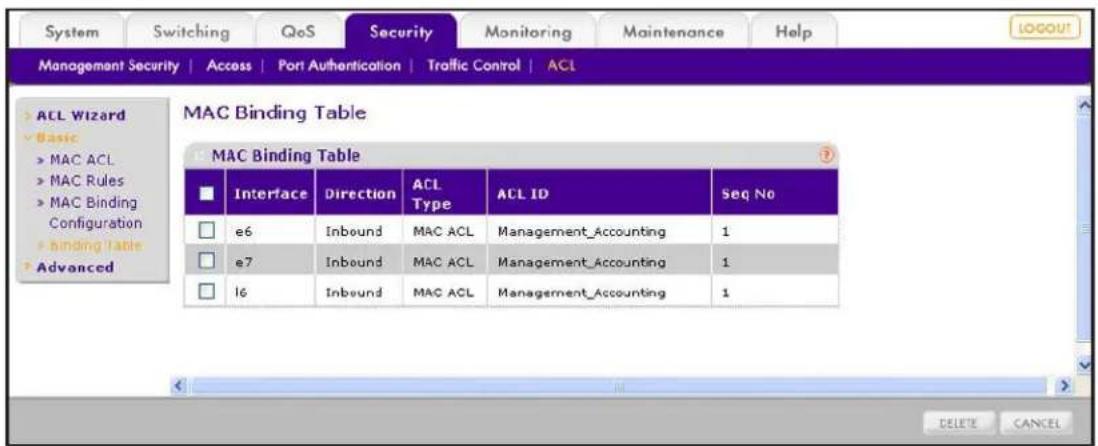
Task: Click Management_Accounting in the e7 row
Action: tap(581, 263)
